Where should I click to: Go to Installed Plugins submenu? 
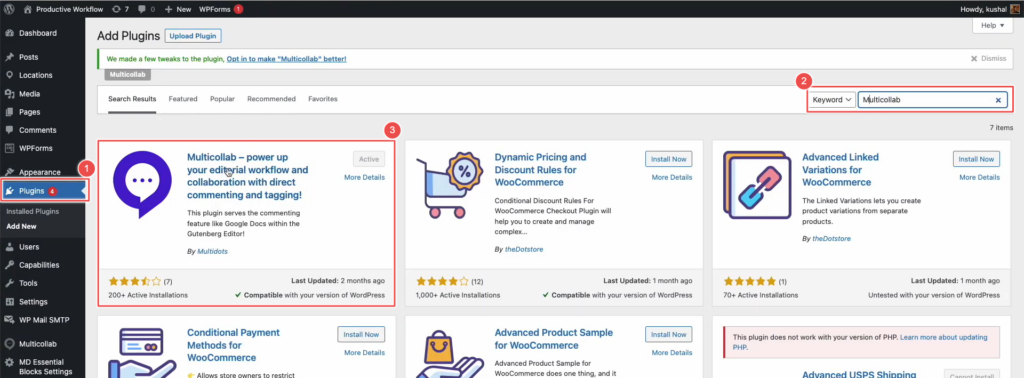(x=33, y=212)
